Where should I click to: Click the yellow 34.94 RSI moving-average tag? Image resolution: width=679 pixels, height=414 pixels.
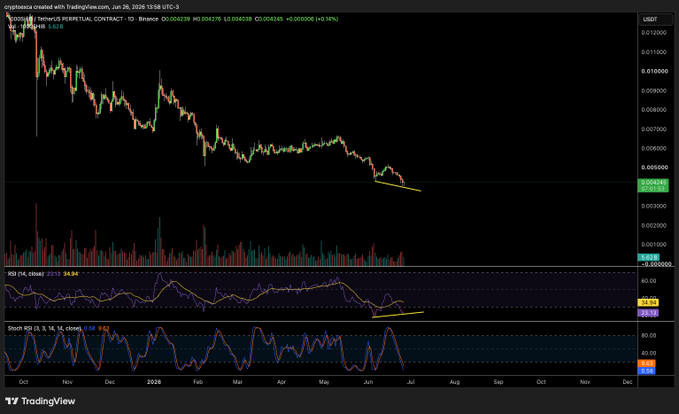[649, 303]
